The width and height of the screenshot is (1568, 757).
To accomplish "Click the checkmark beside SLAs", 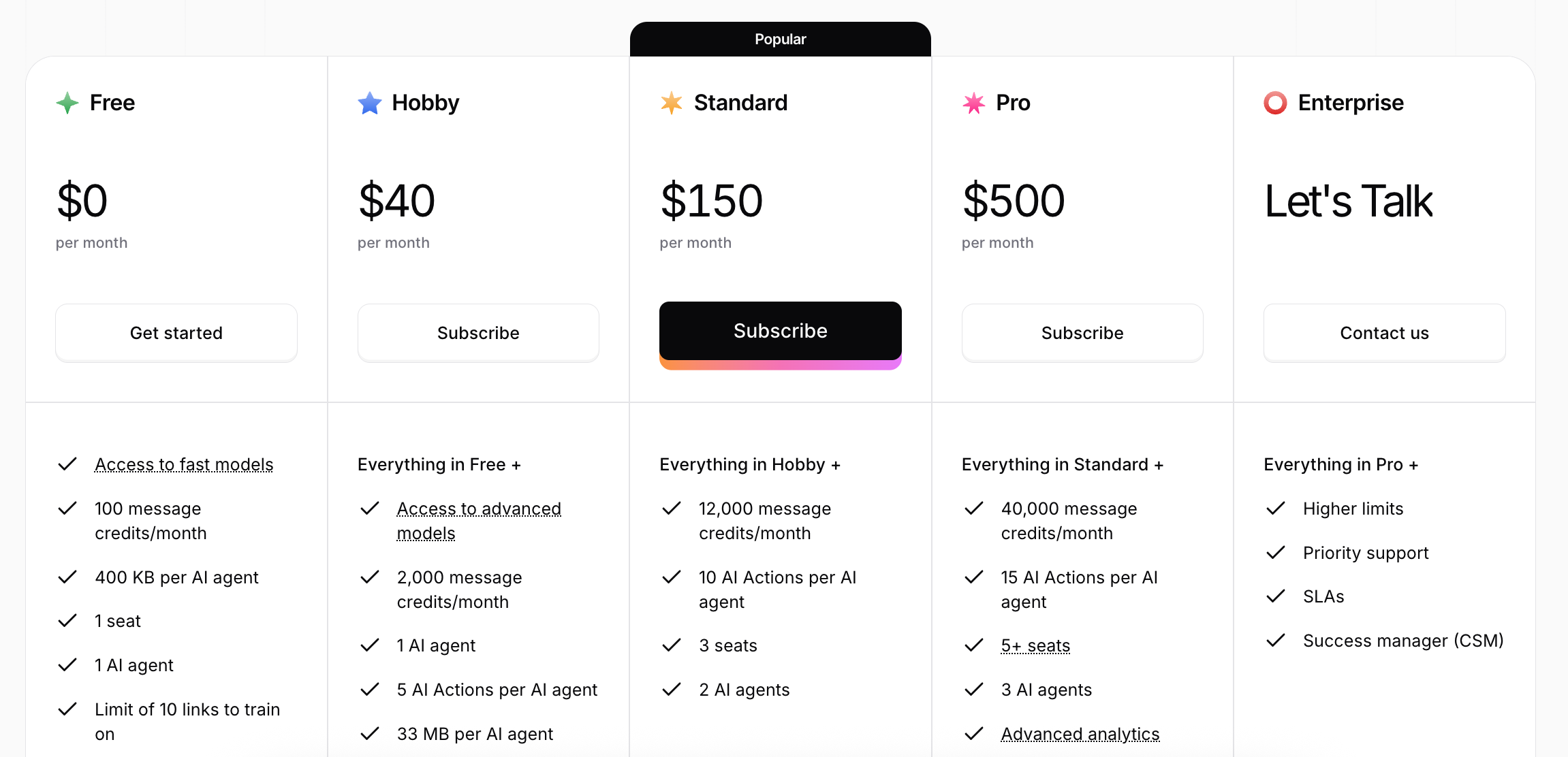I will coord(1276,596).
